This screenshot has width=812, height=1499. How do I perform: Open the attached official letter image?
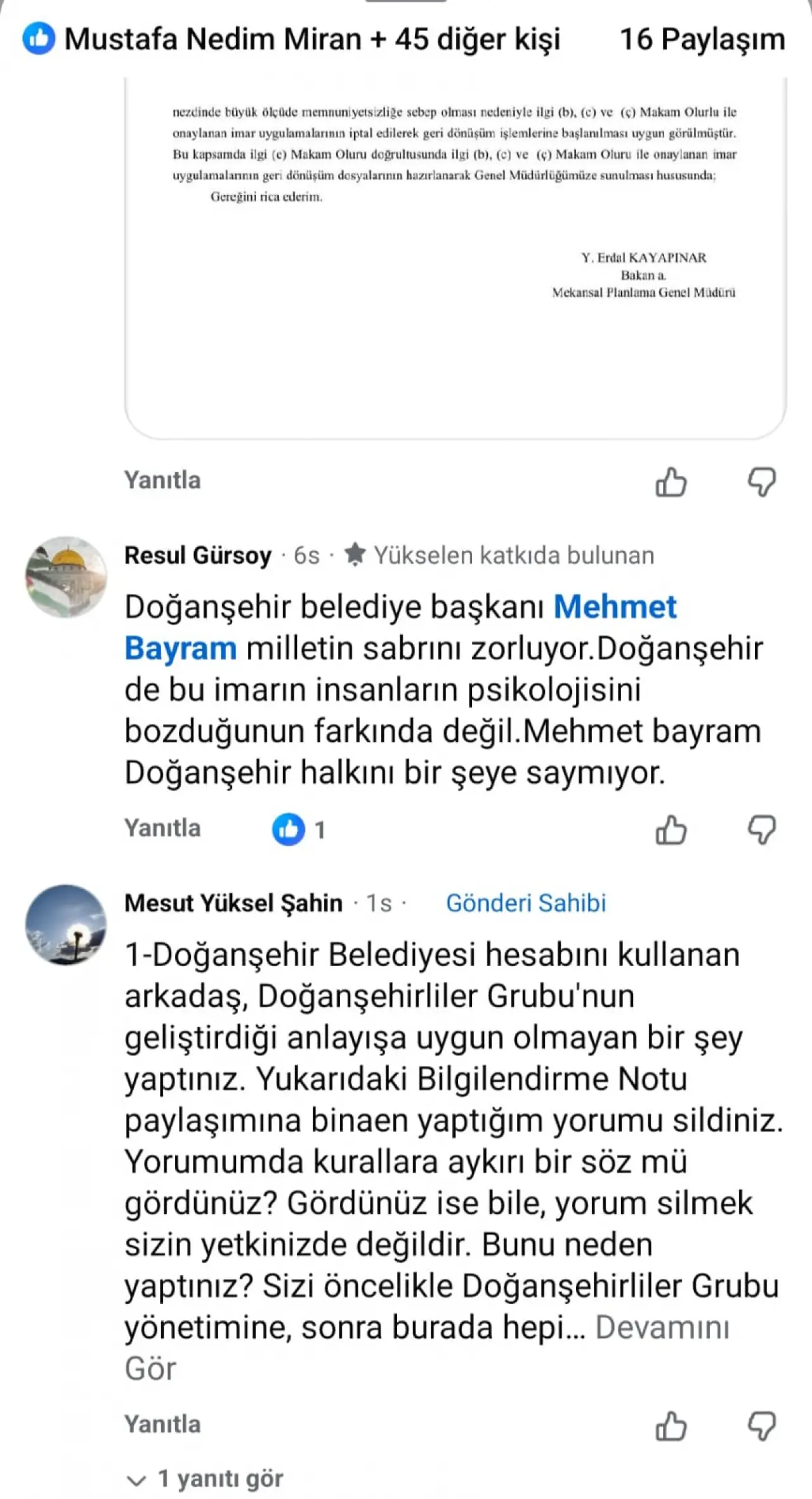(455, 254)
